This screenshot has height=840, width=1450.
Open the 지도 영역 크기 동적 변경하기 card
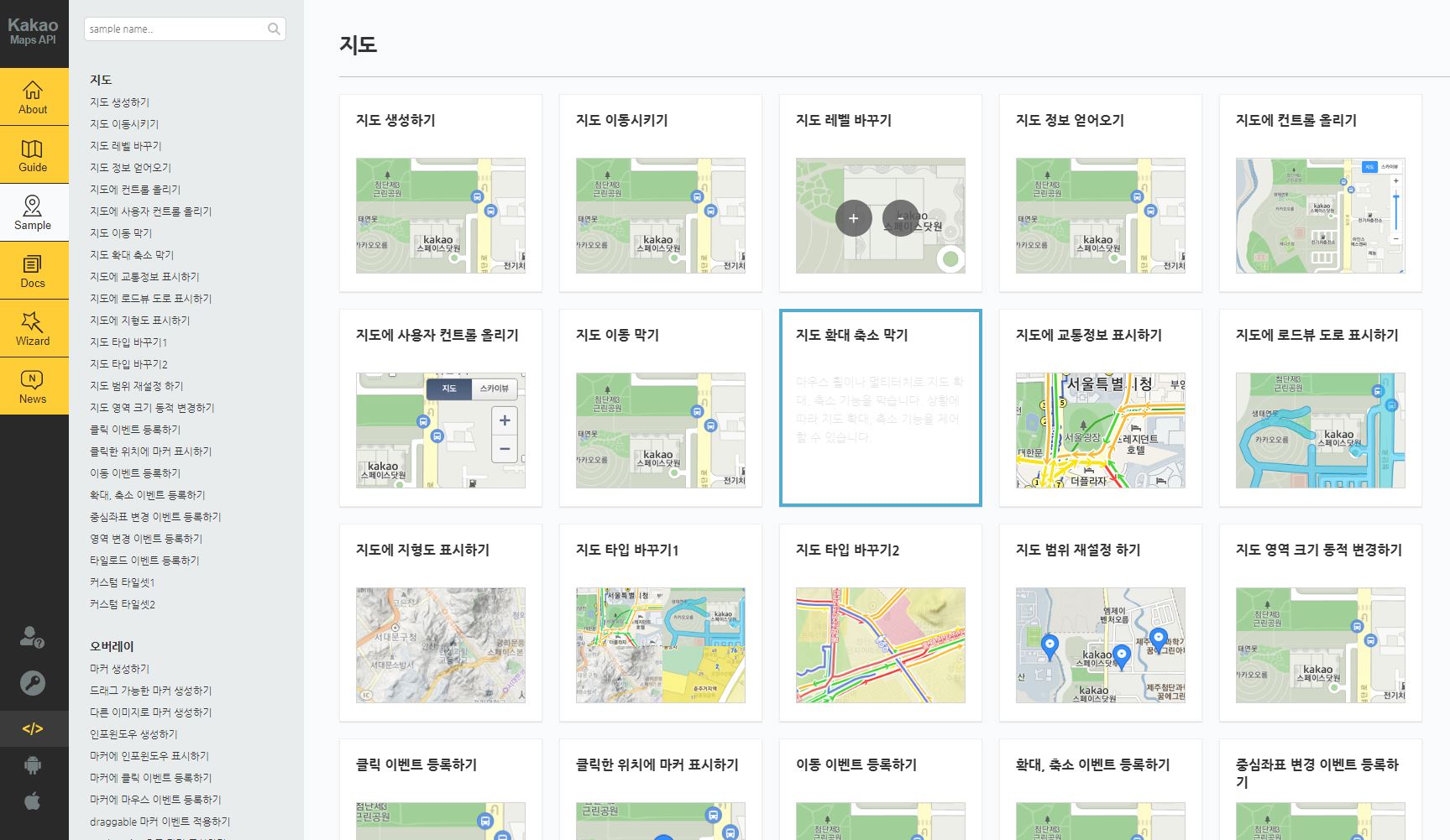1321,623
